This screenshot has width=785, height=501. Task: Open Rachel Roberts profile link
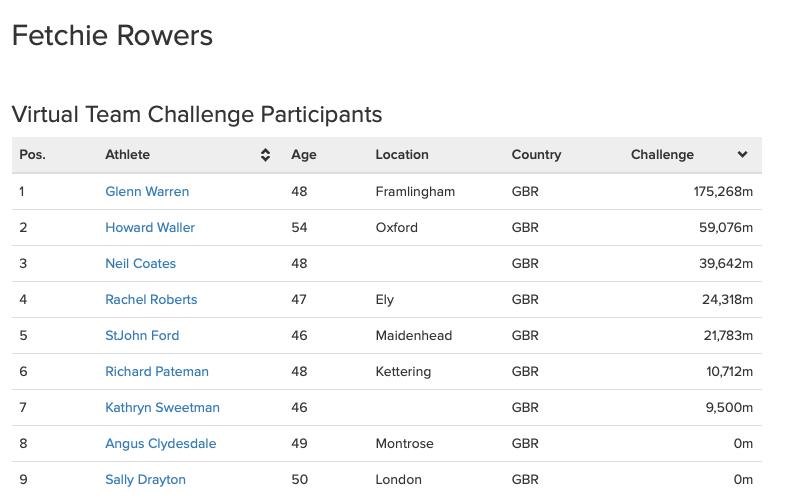[151, 300]
